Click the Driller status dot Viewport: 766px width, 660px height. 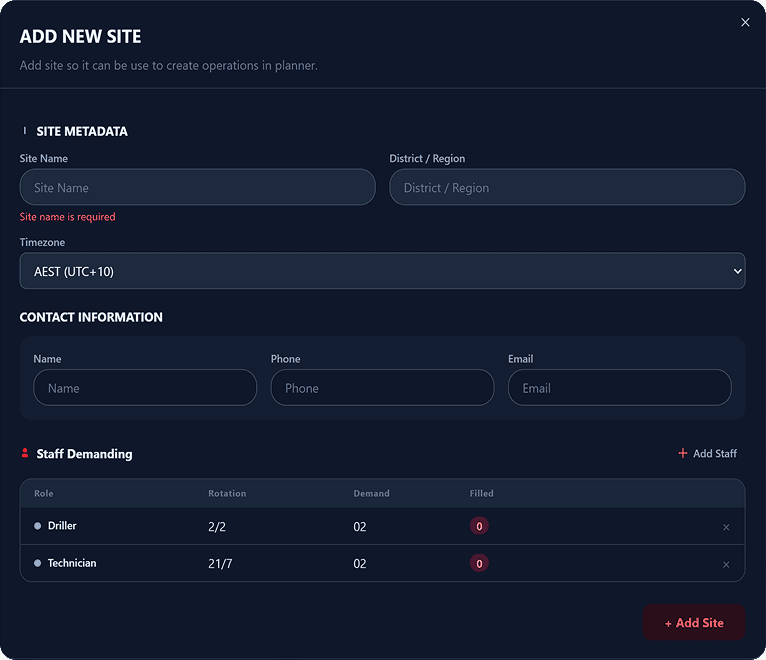pyautogui.click(x=38, y=526)
